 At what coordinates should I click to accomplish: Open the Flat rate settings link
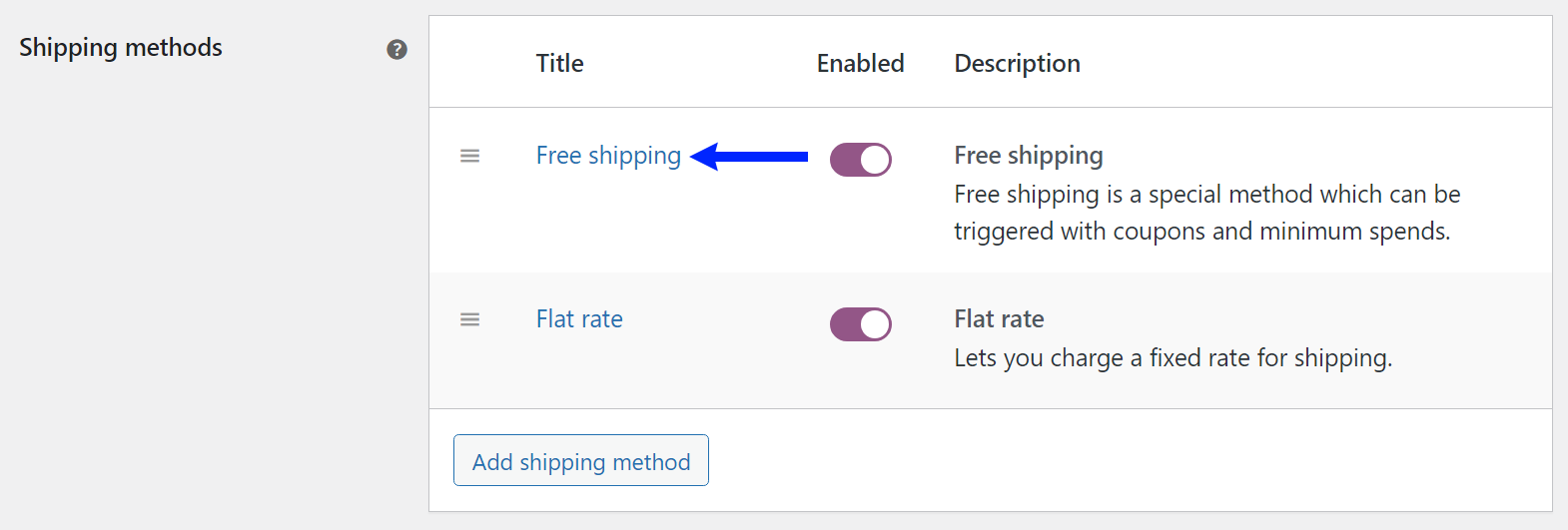point(579,319)
